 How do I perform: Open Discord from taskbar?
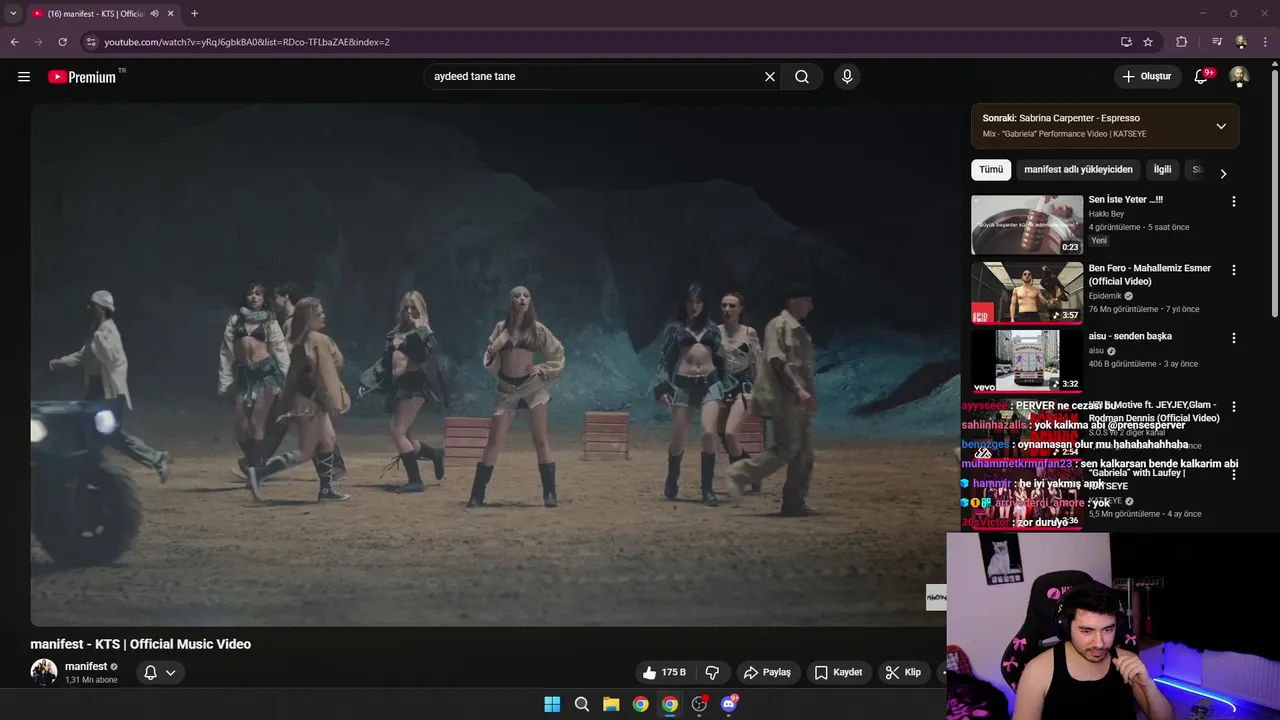(729, 704)
